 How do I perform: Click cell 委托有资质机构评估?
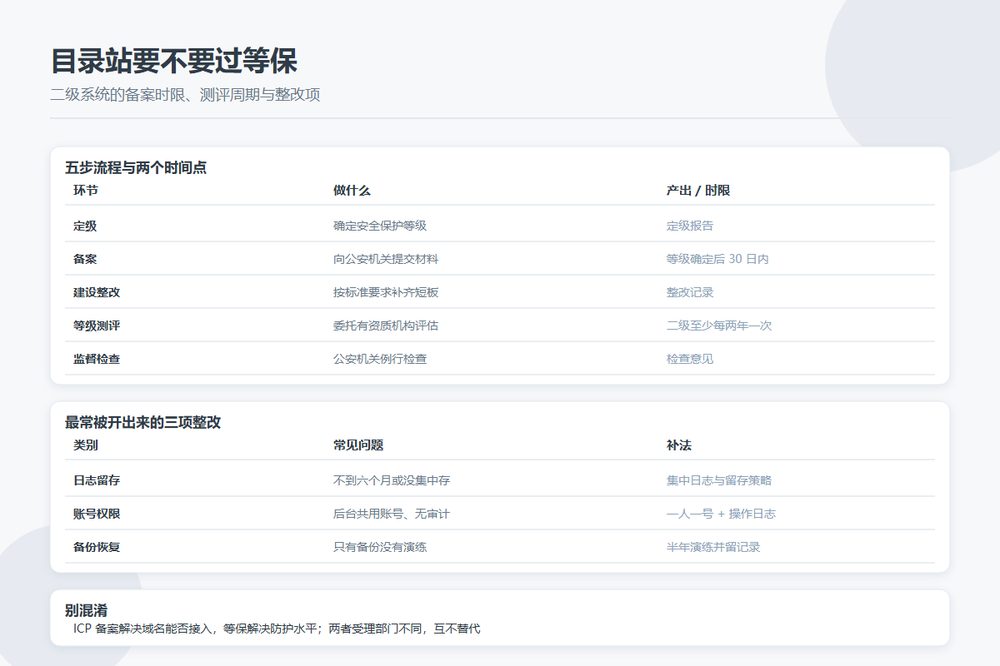(x=385, y=325)
